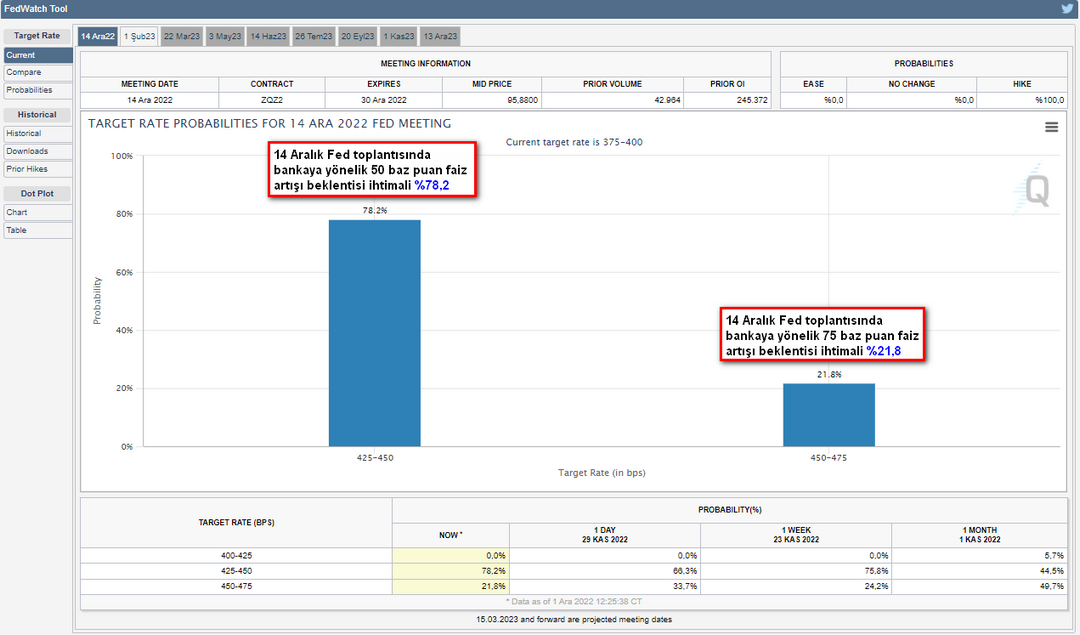
Task: Click the '400-425' target rate table row label
Action: coord(236,556)
